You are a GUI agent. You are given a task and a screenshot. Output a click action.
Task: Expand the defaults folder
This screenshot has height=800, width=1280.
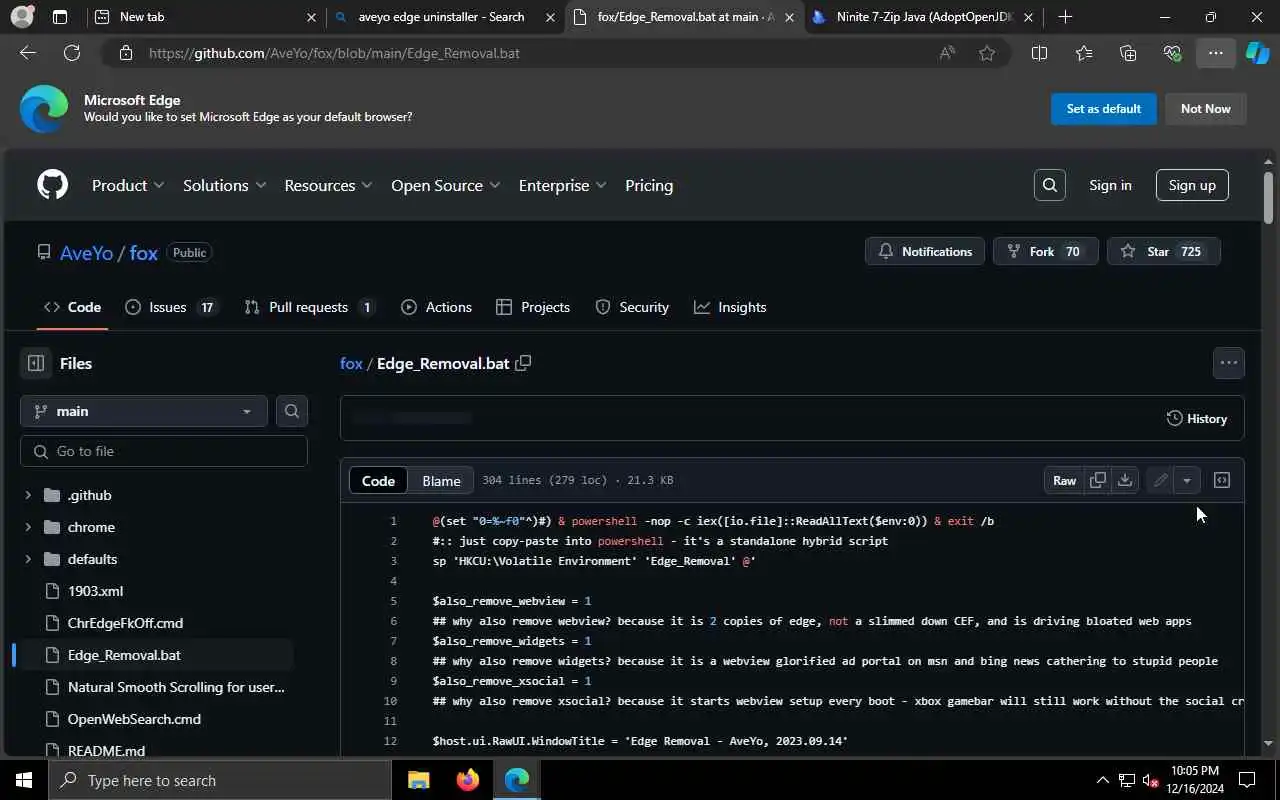27,559
